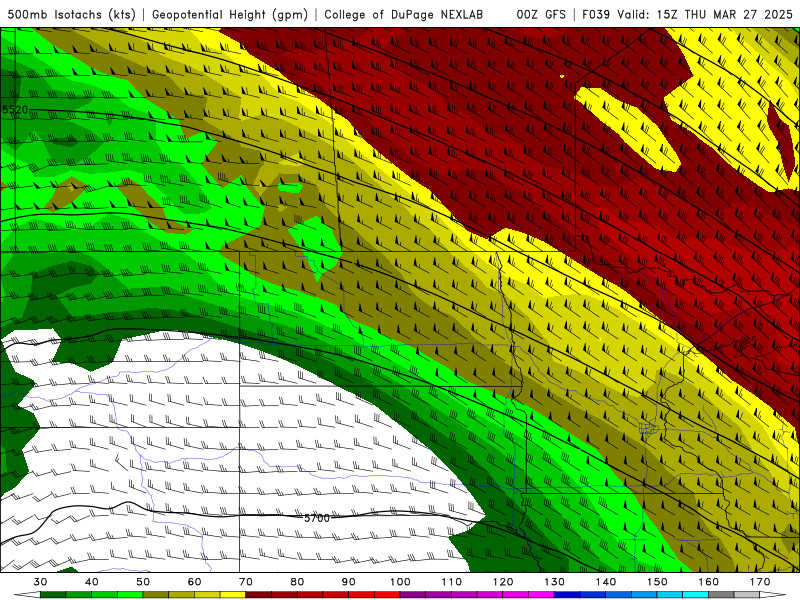The height and width of the screenshot is (600, 800).
Task: Click the 30 value on the color scale
Action: [x=40, y=582]
